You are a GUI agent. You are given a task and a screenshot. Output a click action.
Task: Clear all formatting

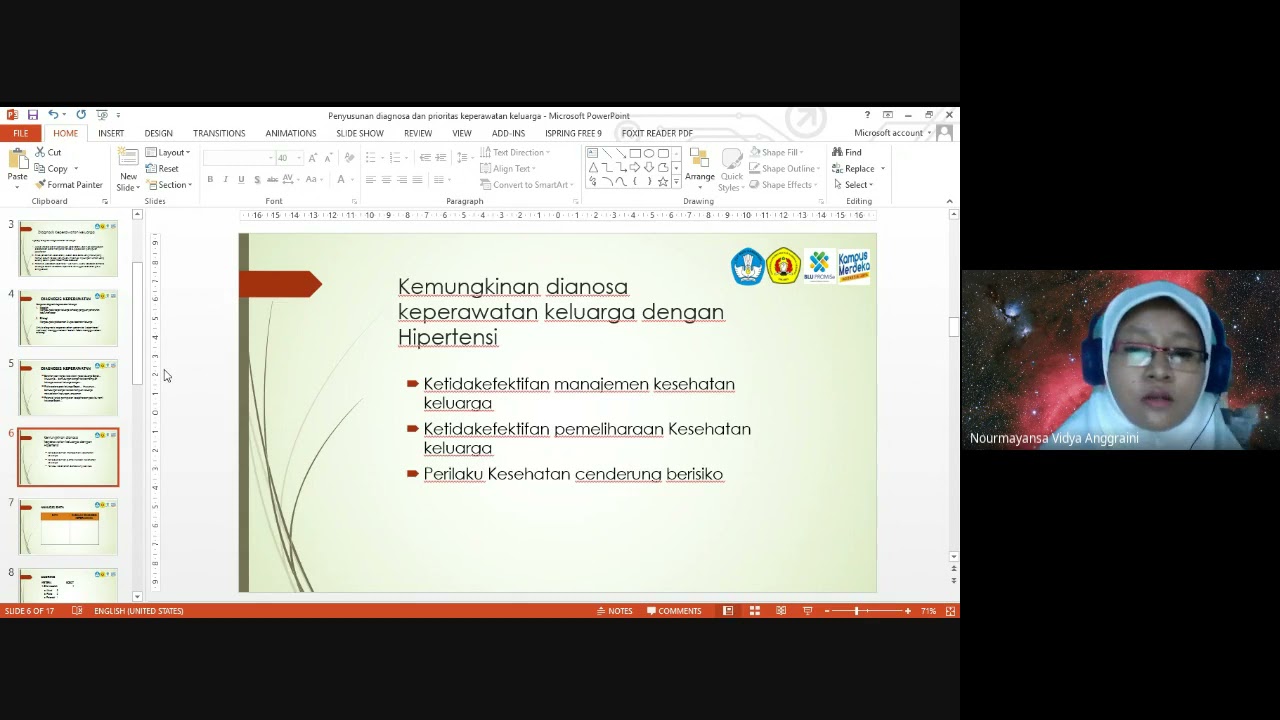[x=349, y=158]
